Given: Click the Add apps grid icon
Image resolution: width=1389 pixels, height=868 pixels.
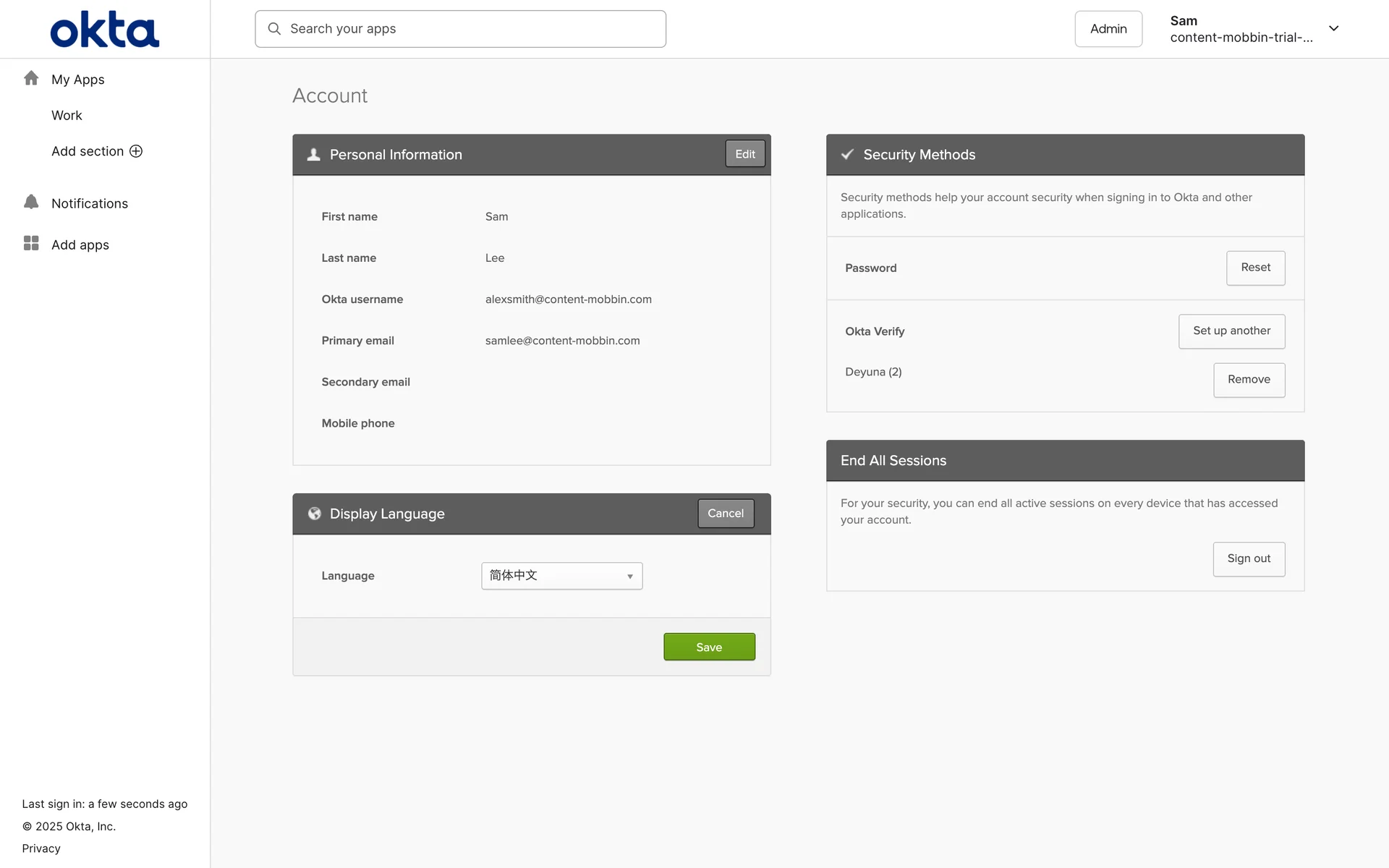Looking at the screenshot, I should tap(31, 243).
